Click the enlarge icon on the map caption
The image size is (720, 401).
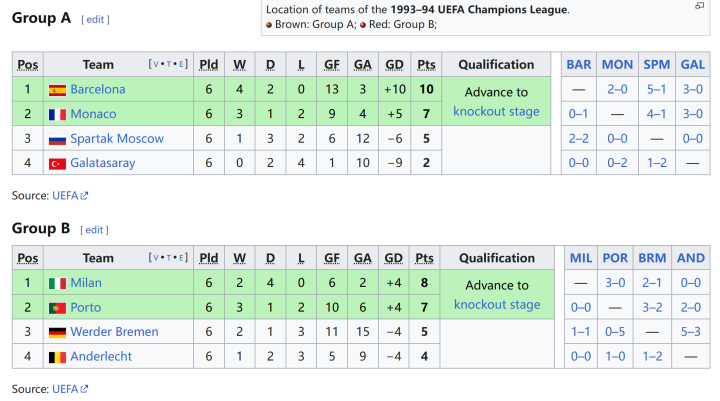(699, 6)
